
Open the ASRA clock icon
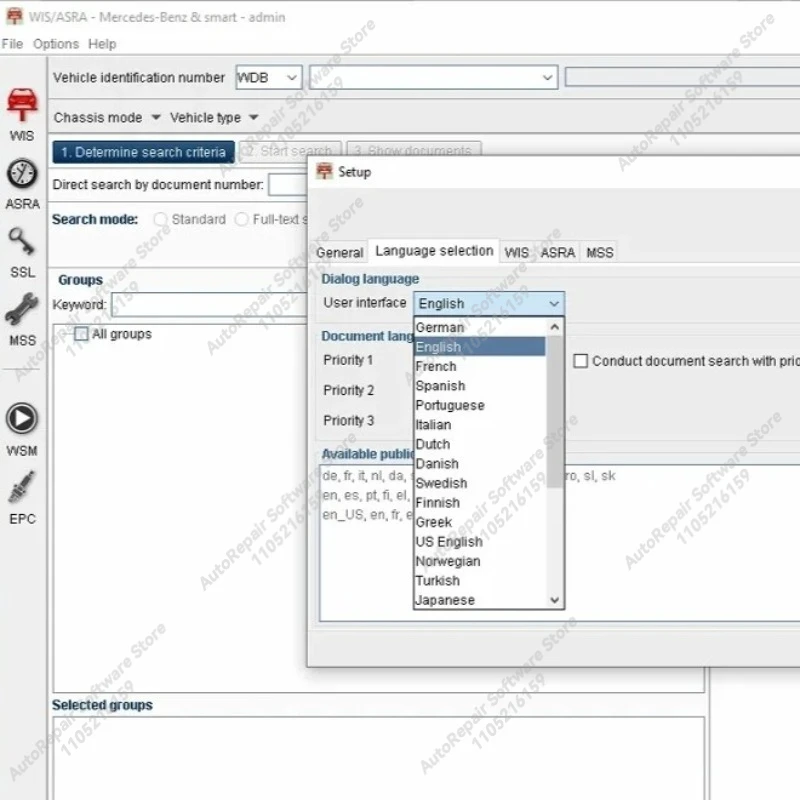[22, 173]
